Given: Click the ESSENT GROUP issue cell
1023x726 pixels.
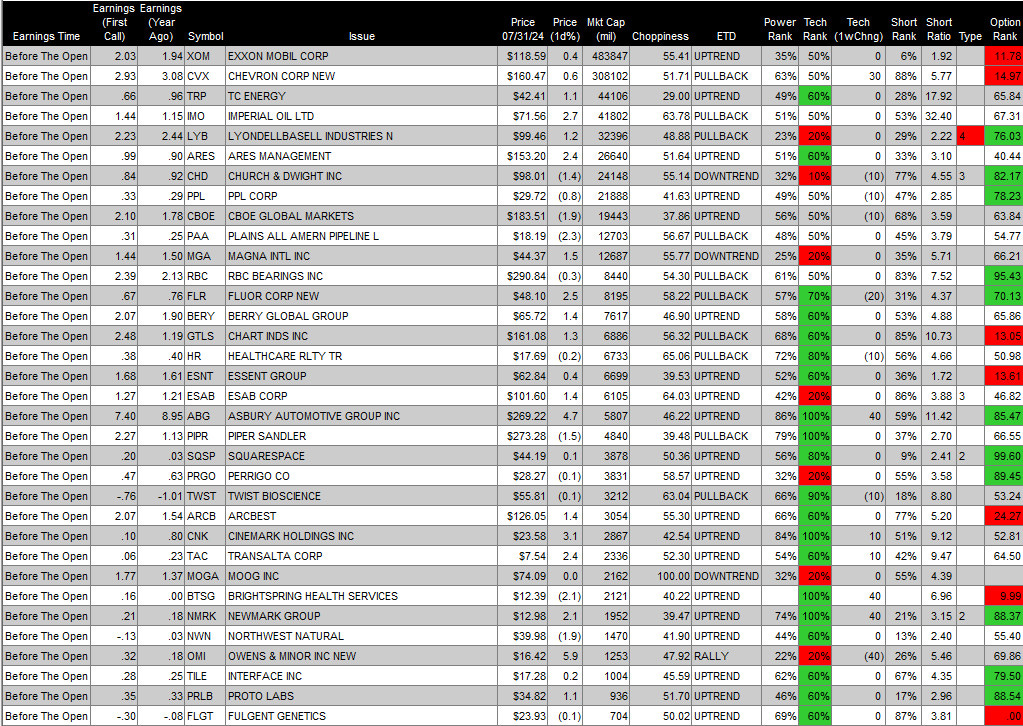Looking at the screenshot, I should (x=361, y=376).
